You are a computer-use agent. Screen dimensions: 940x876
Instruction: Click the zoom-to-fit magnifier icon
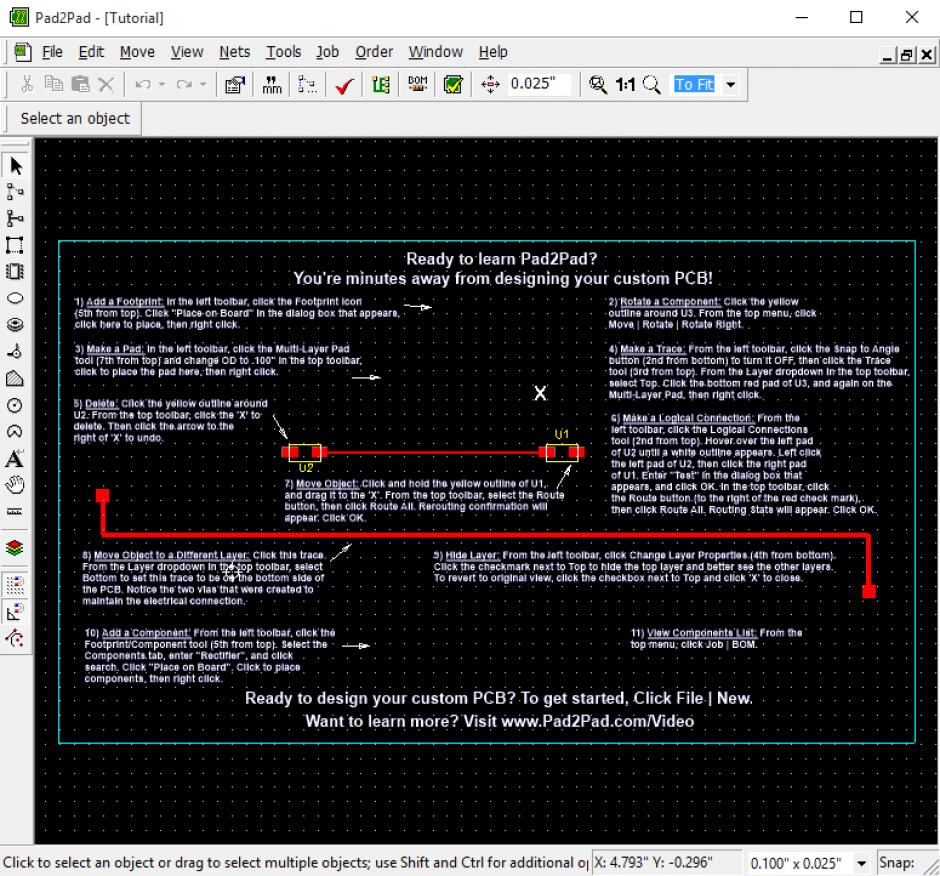point(597,84)
